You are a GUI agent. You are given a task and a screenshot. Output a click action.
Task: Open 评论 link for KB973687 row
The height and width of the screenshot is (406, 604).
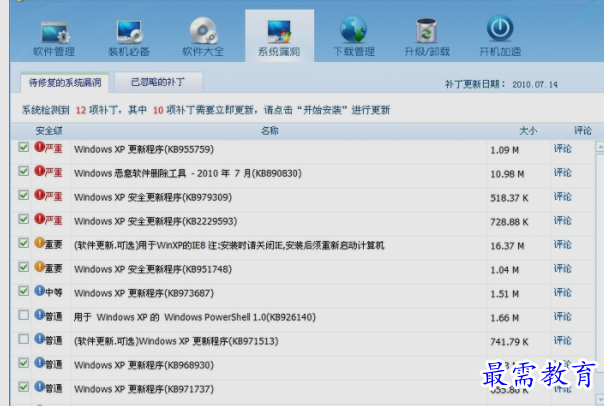coord(562,292)
